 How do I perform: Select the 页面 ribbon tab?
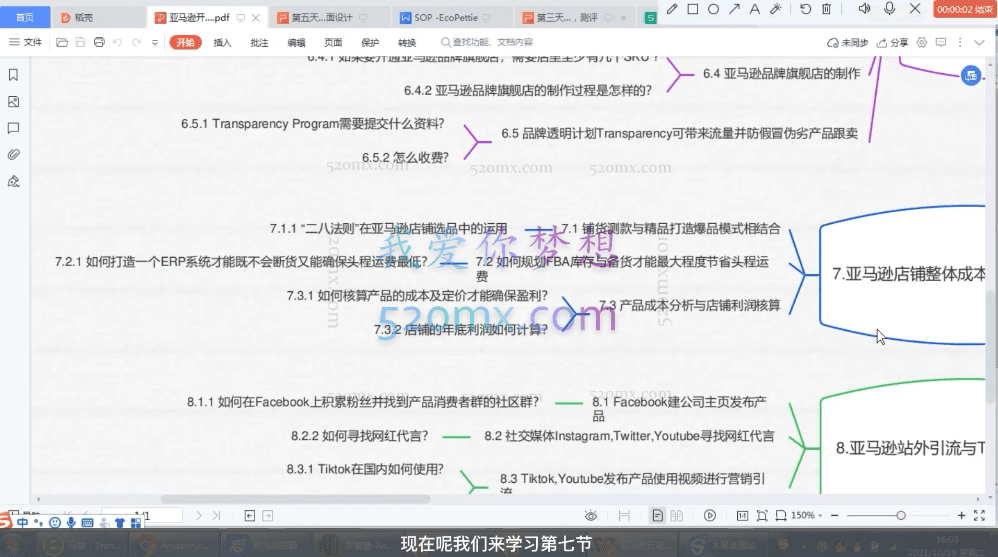pos(333,43)
